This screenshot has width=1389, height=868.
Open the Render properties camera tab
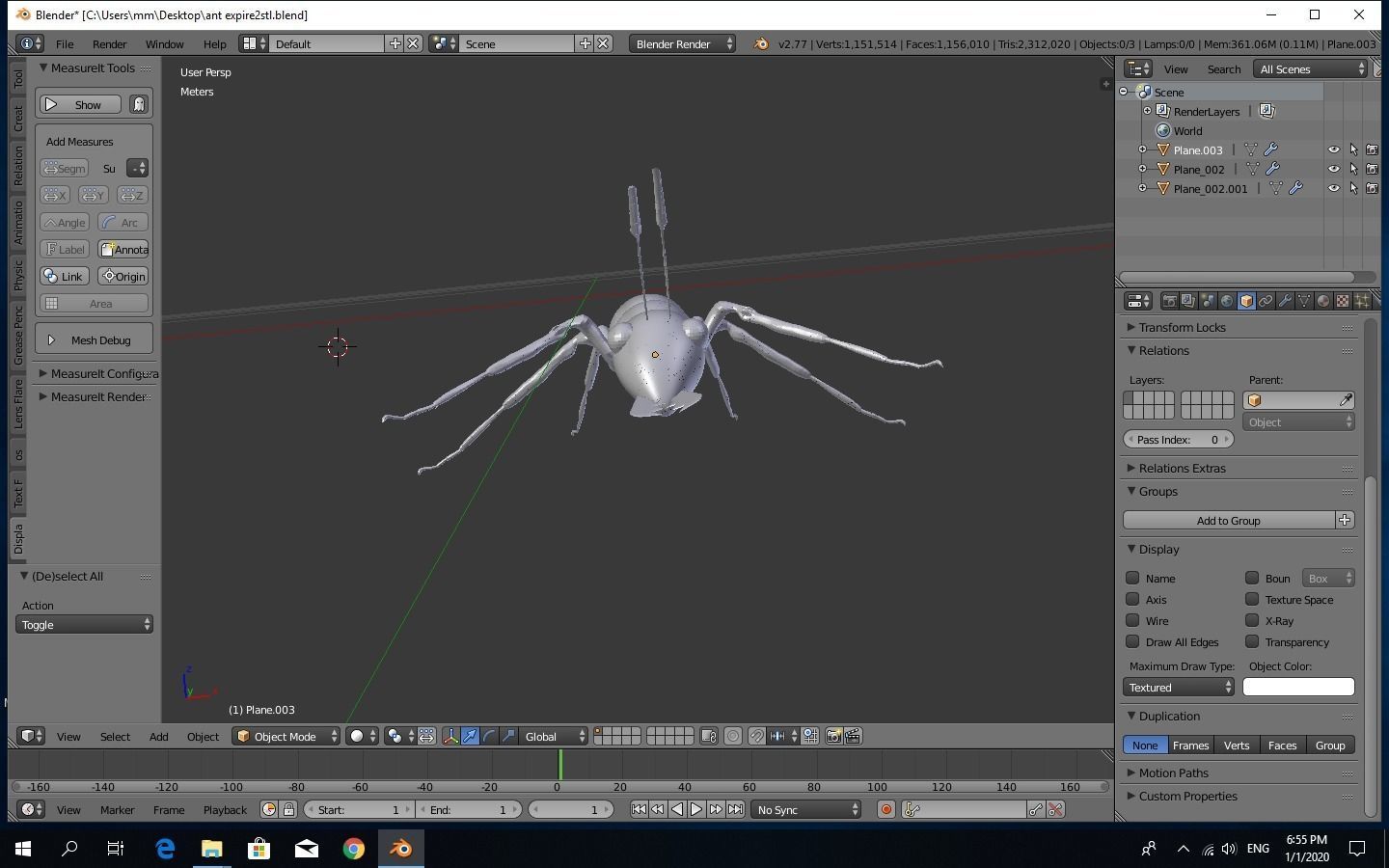[1169, 301]
